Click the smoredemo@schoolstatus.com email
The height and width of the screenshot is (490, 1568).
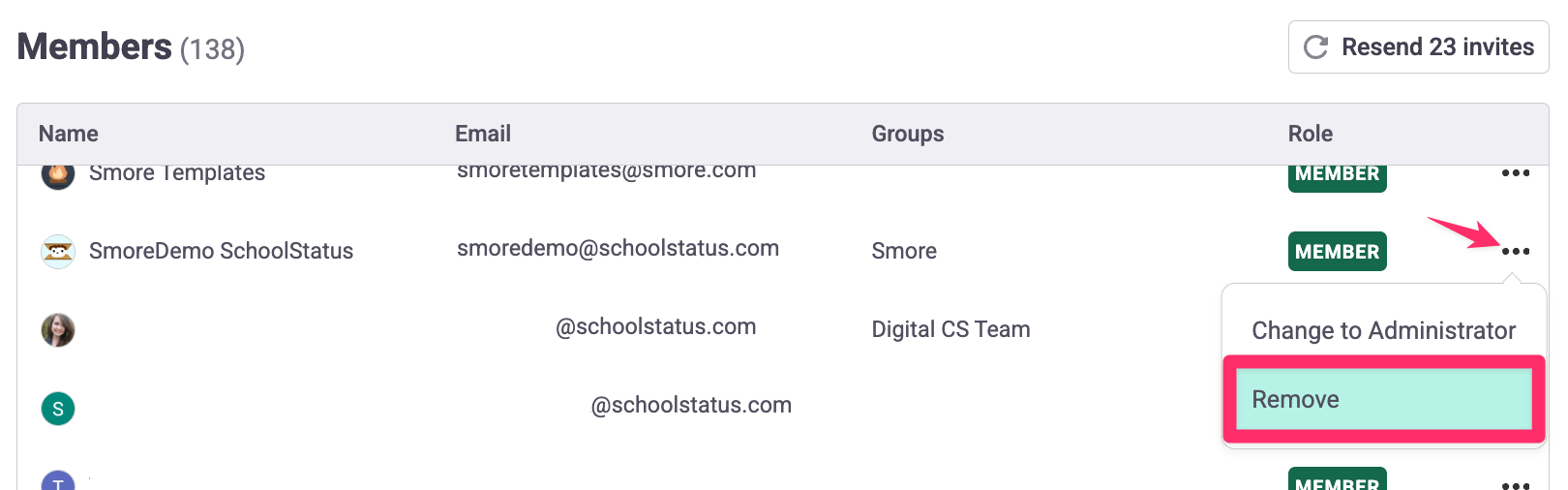click(618, 249)
